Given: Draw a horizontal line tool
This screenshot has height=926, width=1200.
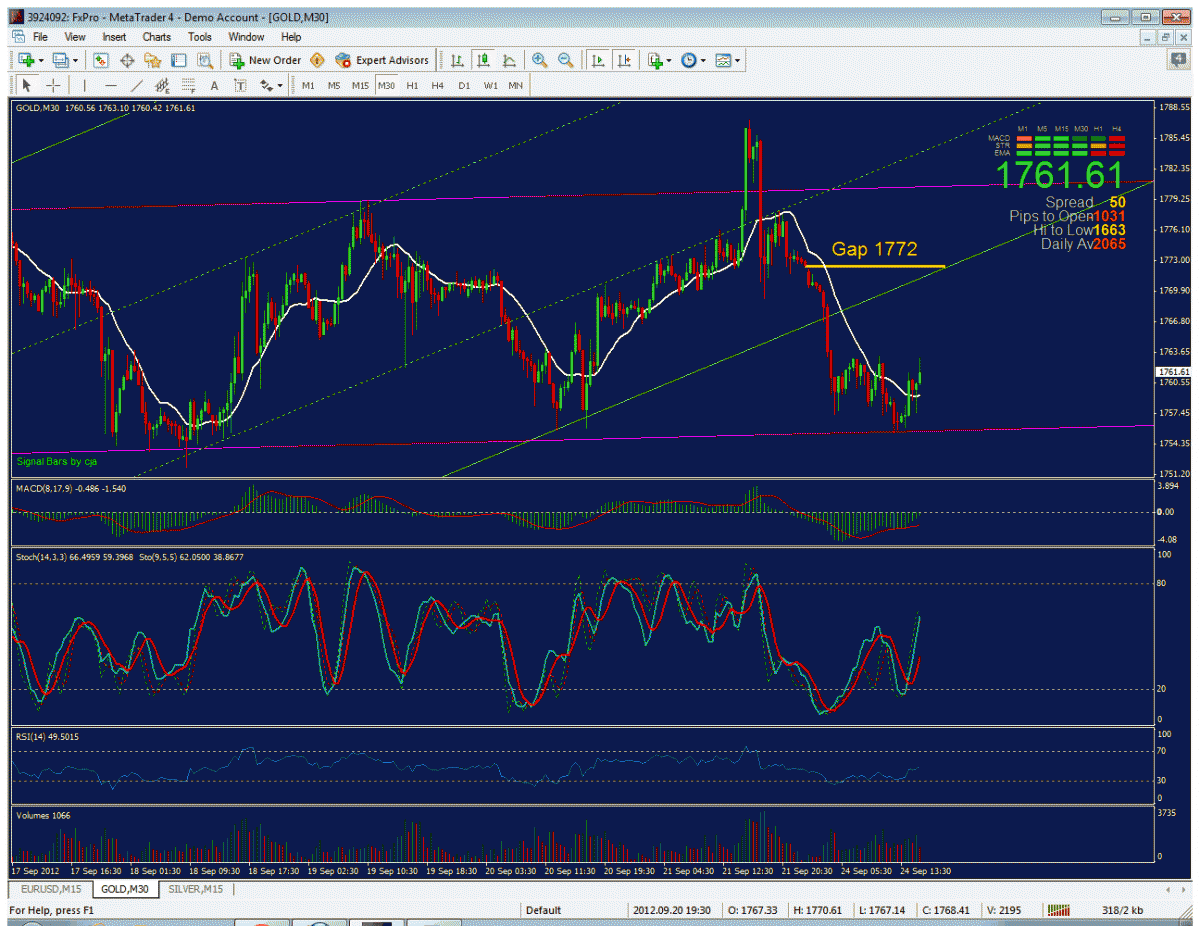Looking at the screenshot, I should [x=111, y=86].
